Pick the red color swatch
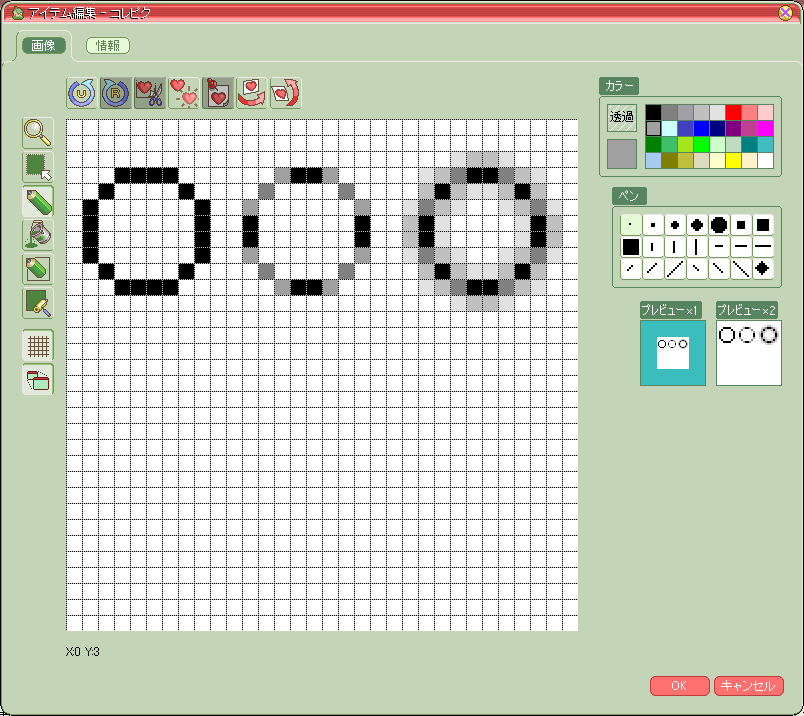 (x=733, y=112)
